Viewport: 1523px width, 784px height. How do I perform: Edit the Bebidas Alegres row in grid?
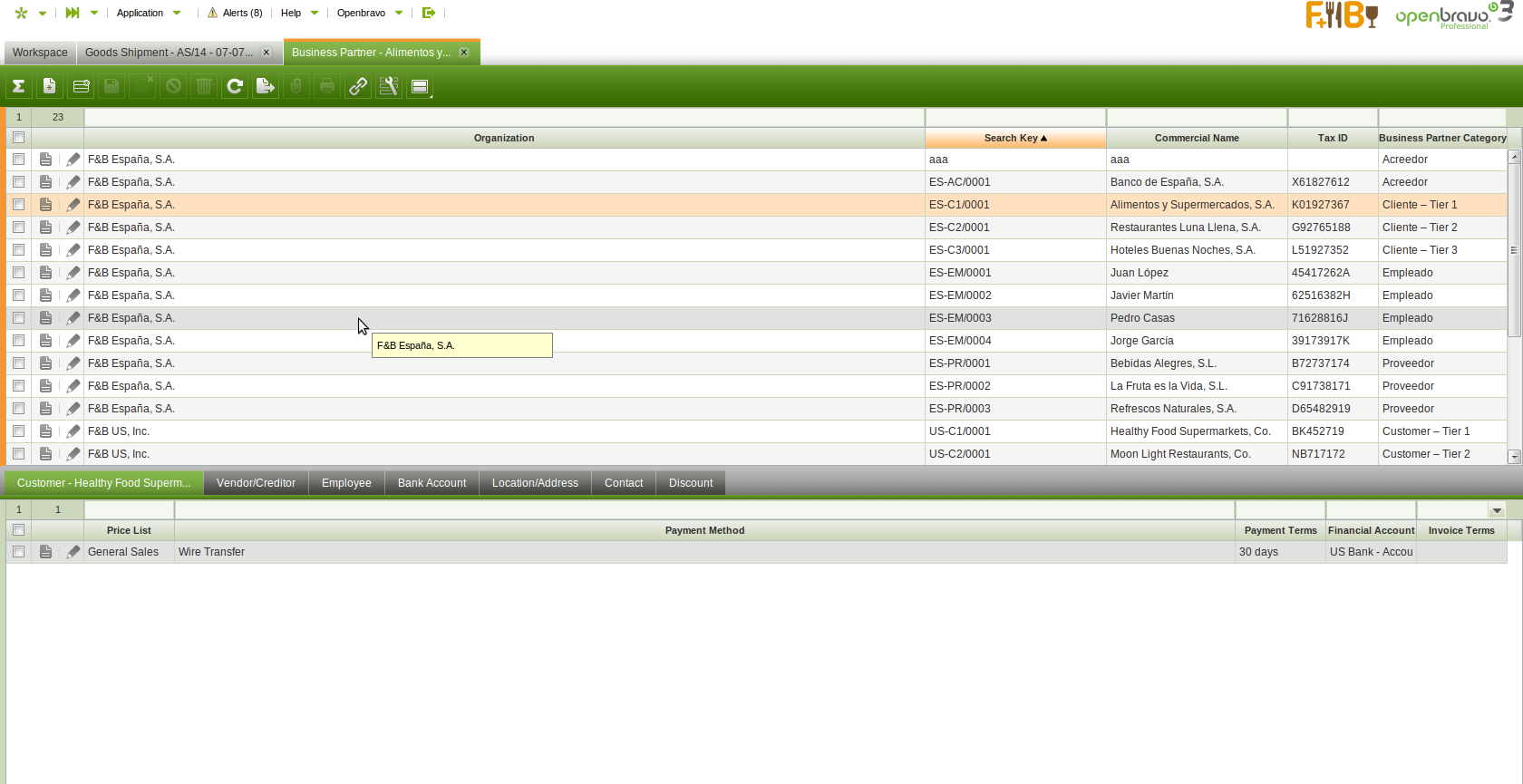point(73,363)
